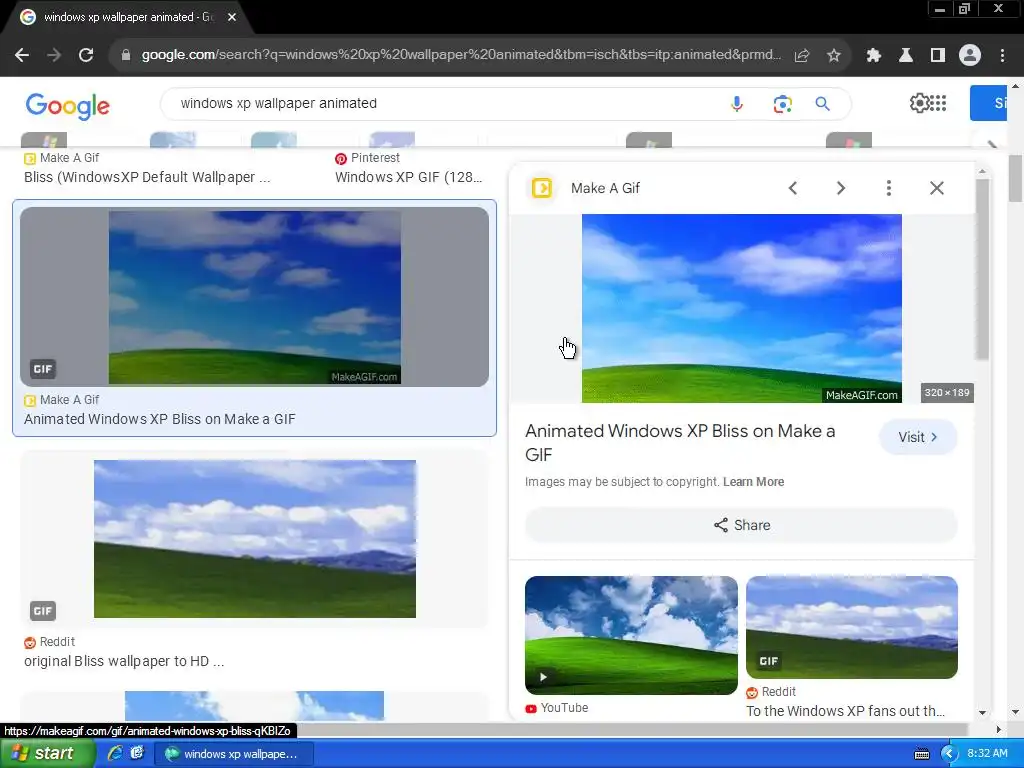1024x768 pixels.
Task: Open the large Bliss preview image
Action: pyautogui.click(x=741, y=308)
